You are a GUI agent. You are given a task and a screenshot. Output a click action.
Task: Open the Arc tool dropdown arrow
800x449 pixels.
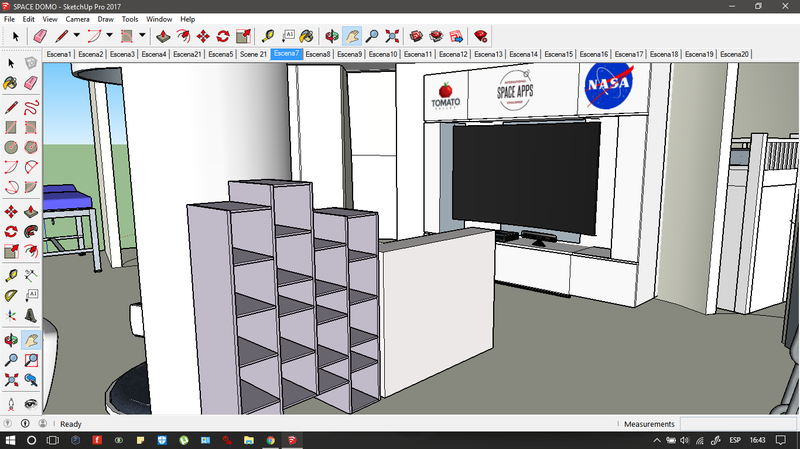pos(109,35)
